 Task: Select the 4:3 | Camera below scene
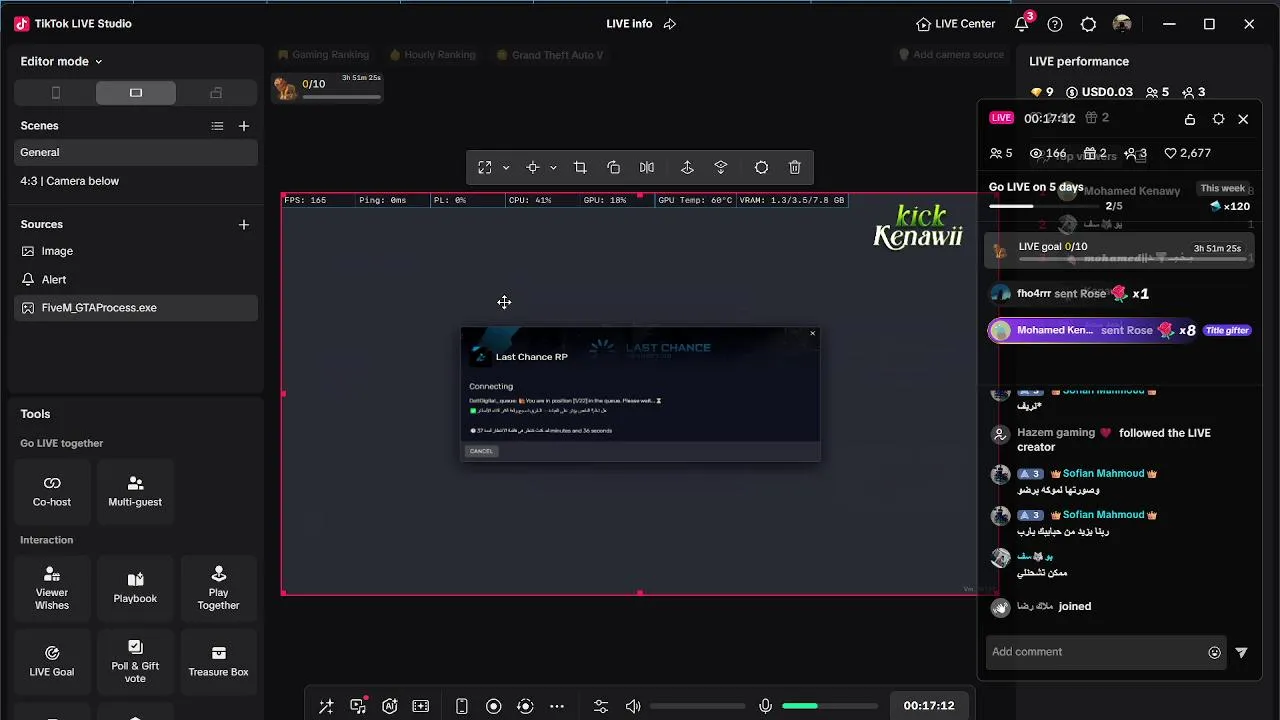pos(136,181)
